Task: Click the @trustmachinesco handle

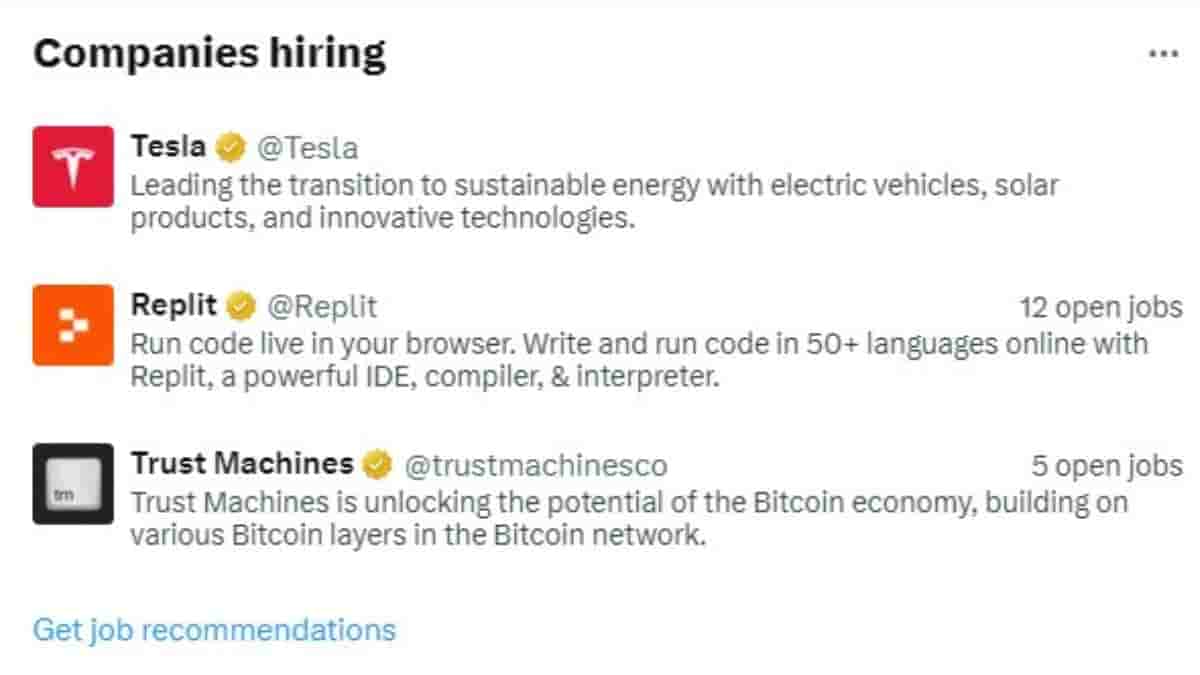Action: [x=535, y=465]
